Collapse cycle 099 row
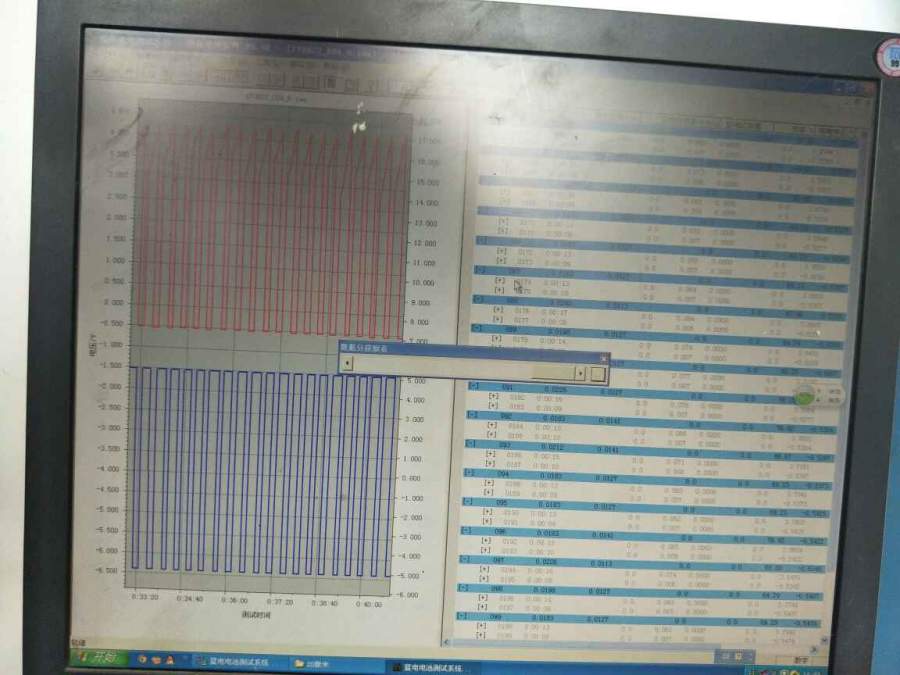 461,616
